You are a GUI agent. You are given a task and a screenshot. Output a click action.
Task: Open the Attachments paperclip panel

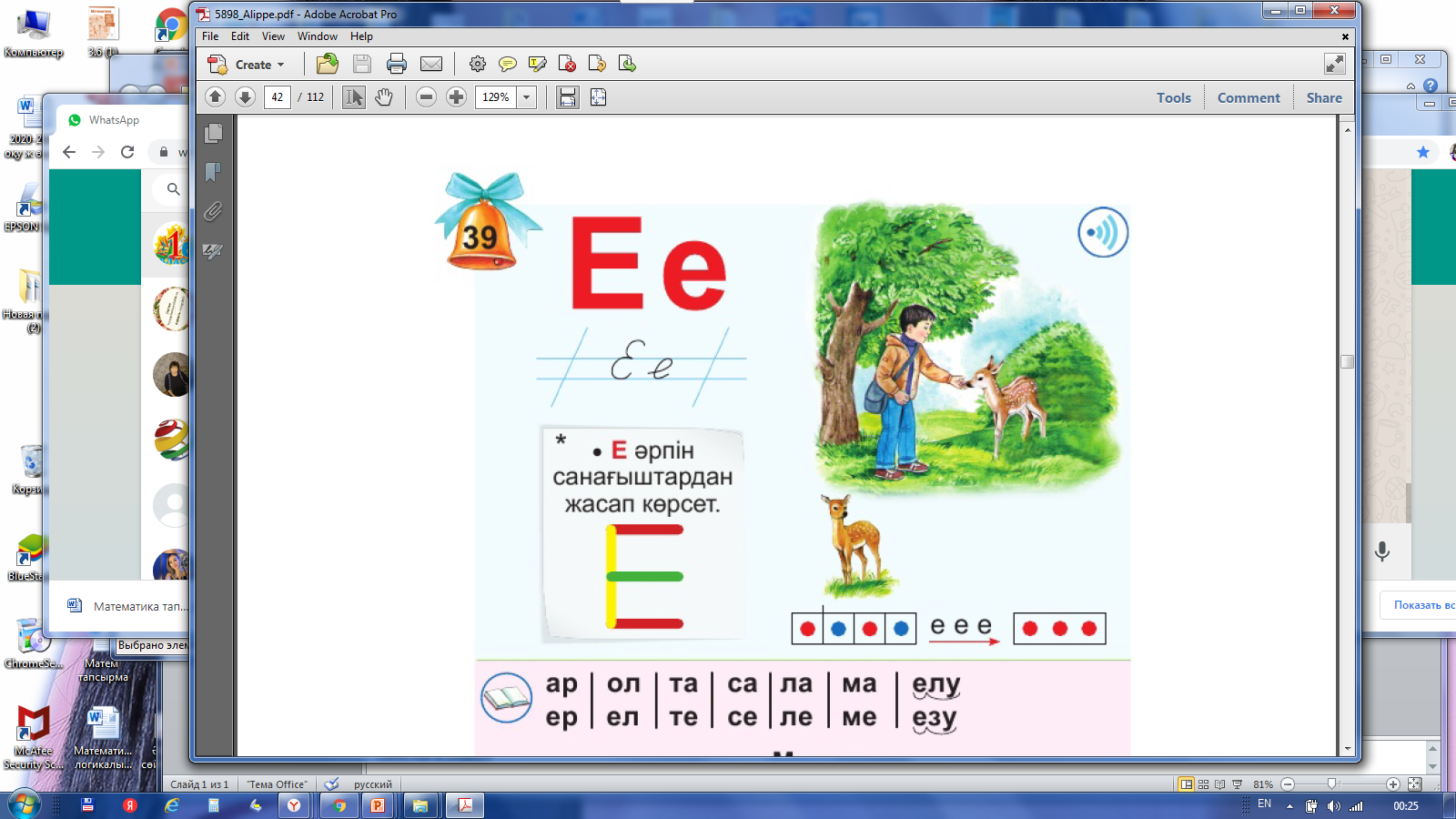(214, 211)
